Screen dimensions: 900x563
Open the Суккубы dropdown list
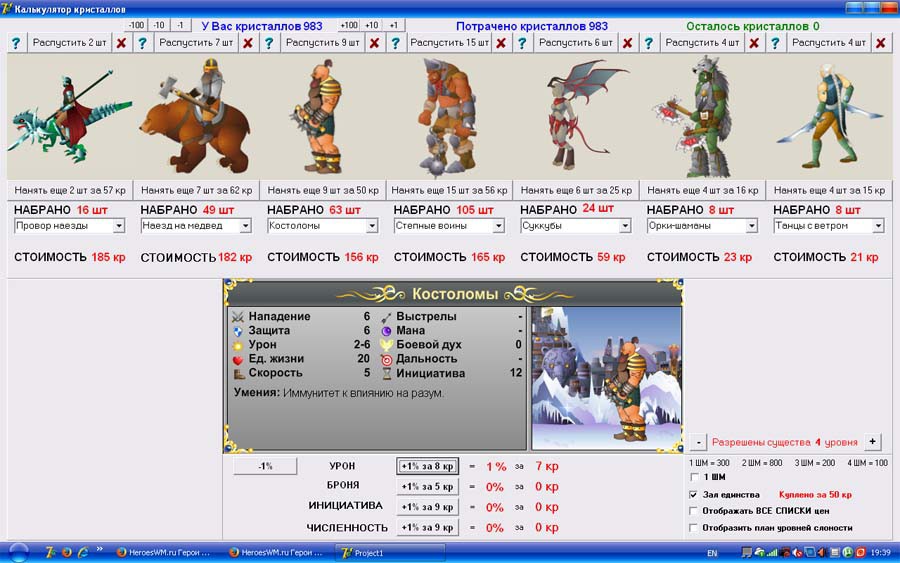[625, 226]
